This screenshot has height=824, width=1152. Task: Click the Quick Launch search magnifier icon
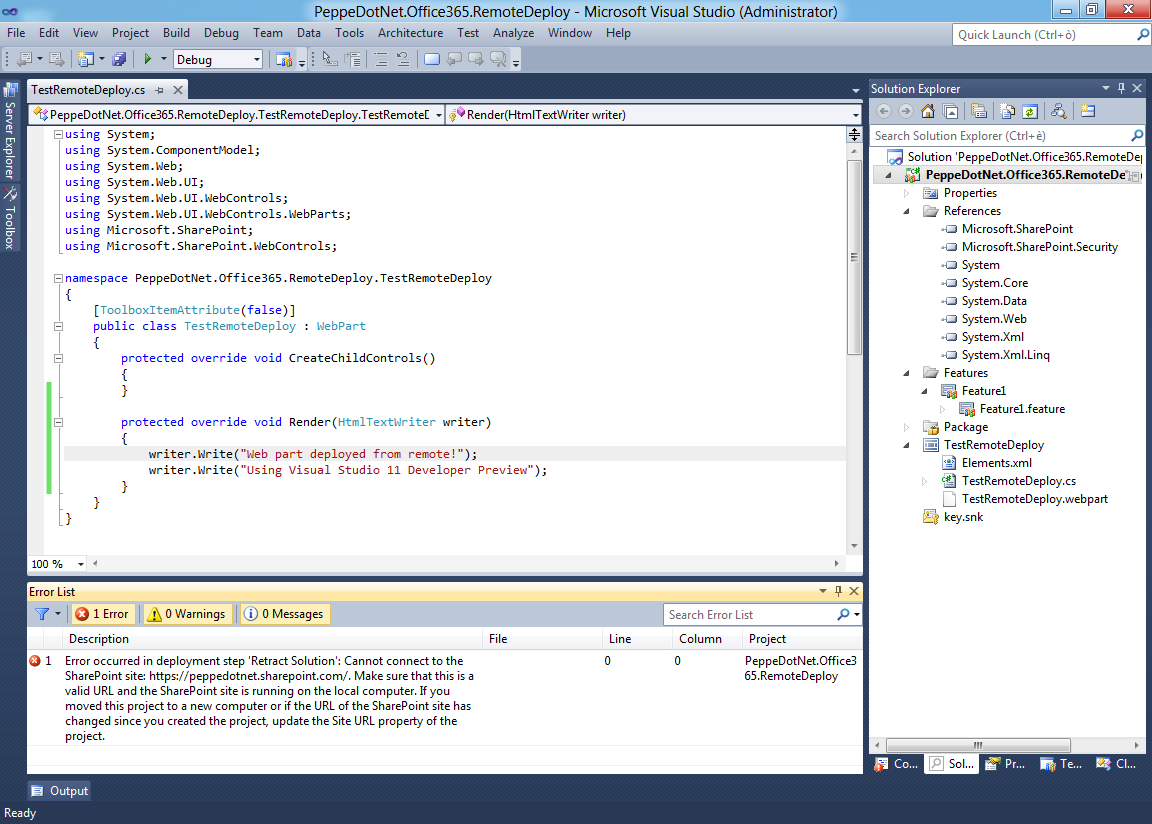(x=1142, y=35)
